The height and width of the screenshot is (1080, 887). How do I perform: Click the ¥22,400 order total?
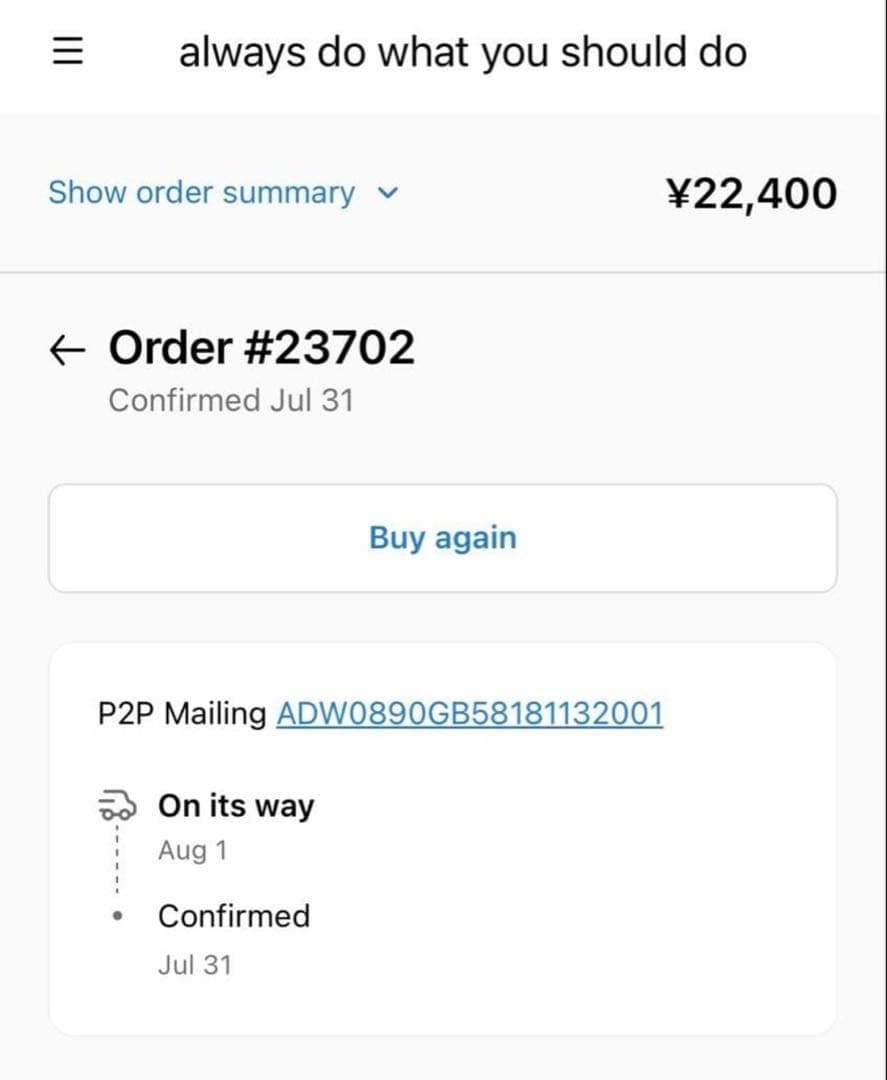click(750, 193)
